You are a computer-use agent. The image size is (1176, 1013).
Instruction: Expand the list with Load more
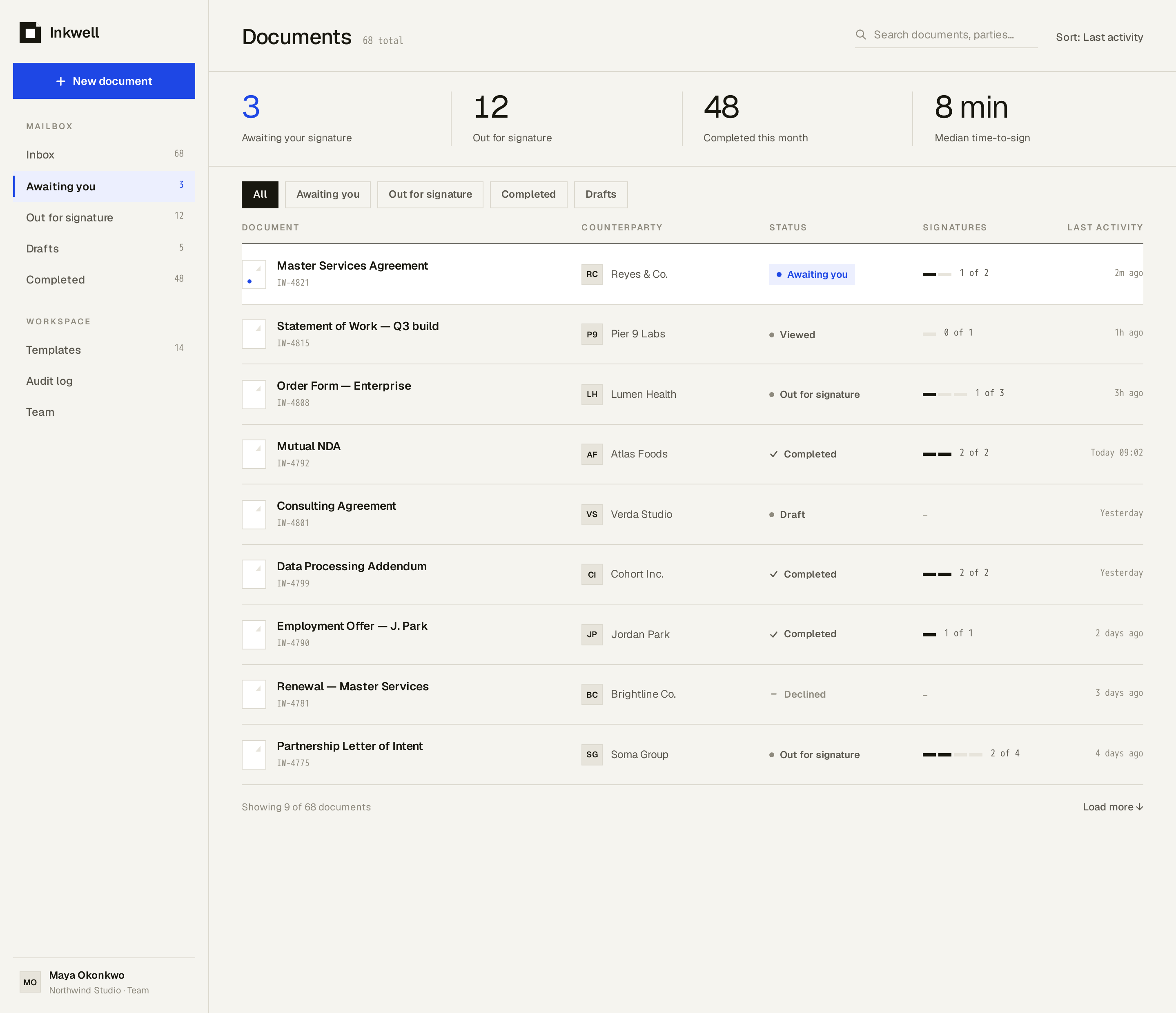tap(1112, 807)
